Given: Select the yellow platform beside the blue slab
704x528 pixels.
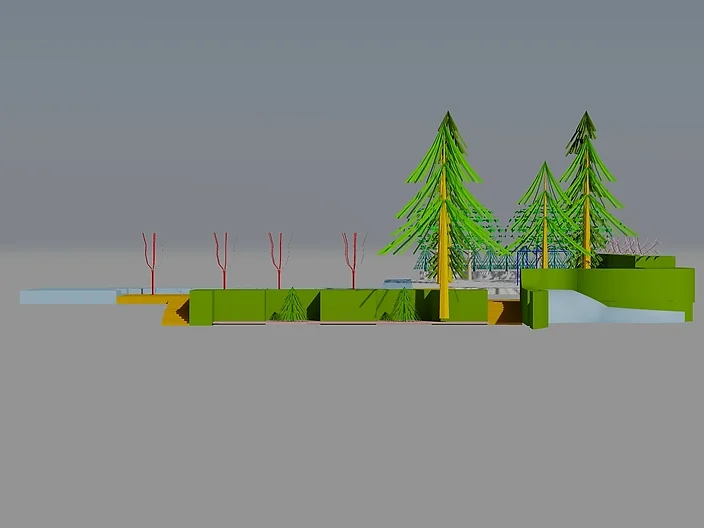Looking at the screenshot, I should click(x=140, y=298).
